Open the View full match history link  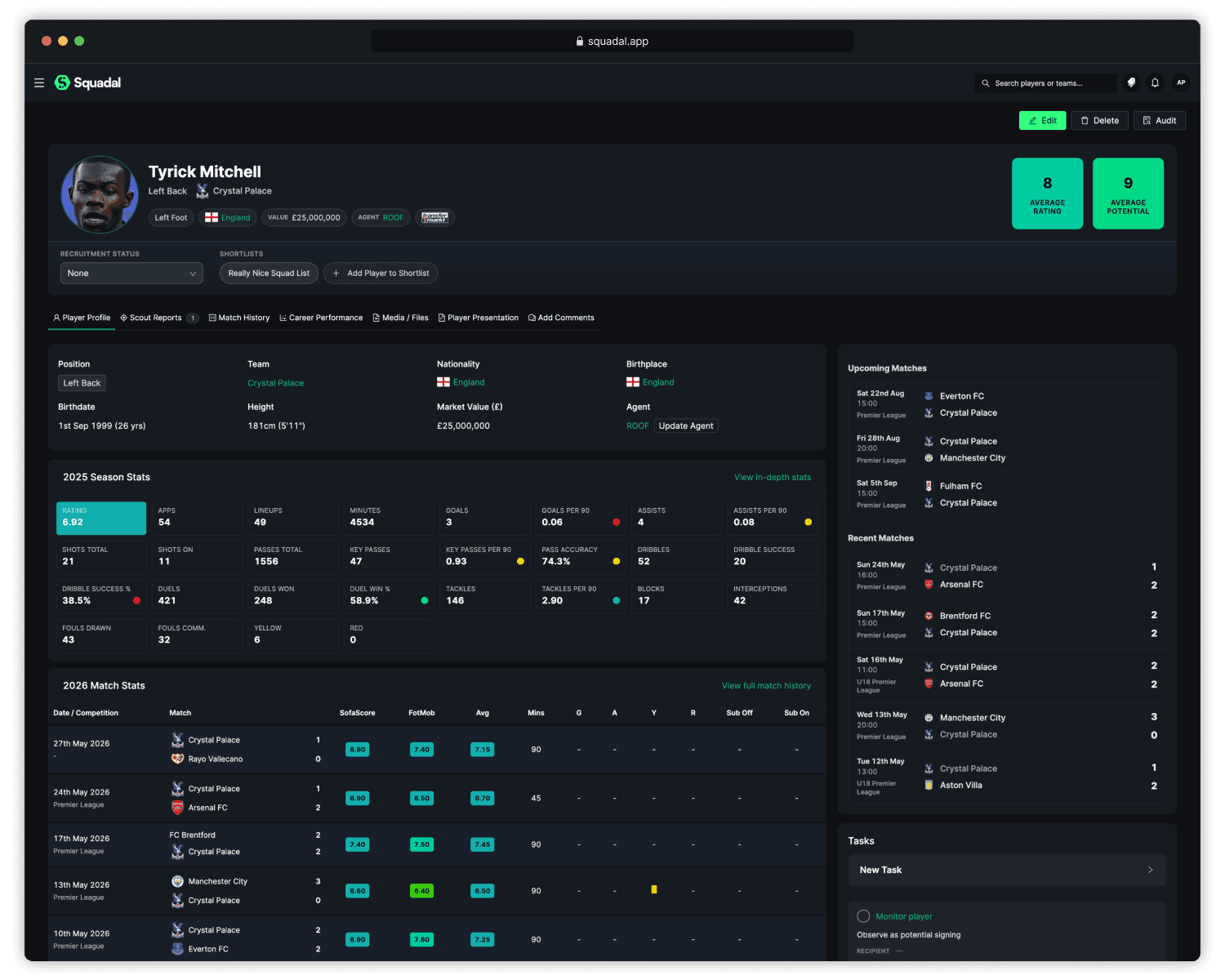click(766, 686)
